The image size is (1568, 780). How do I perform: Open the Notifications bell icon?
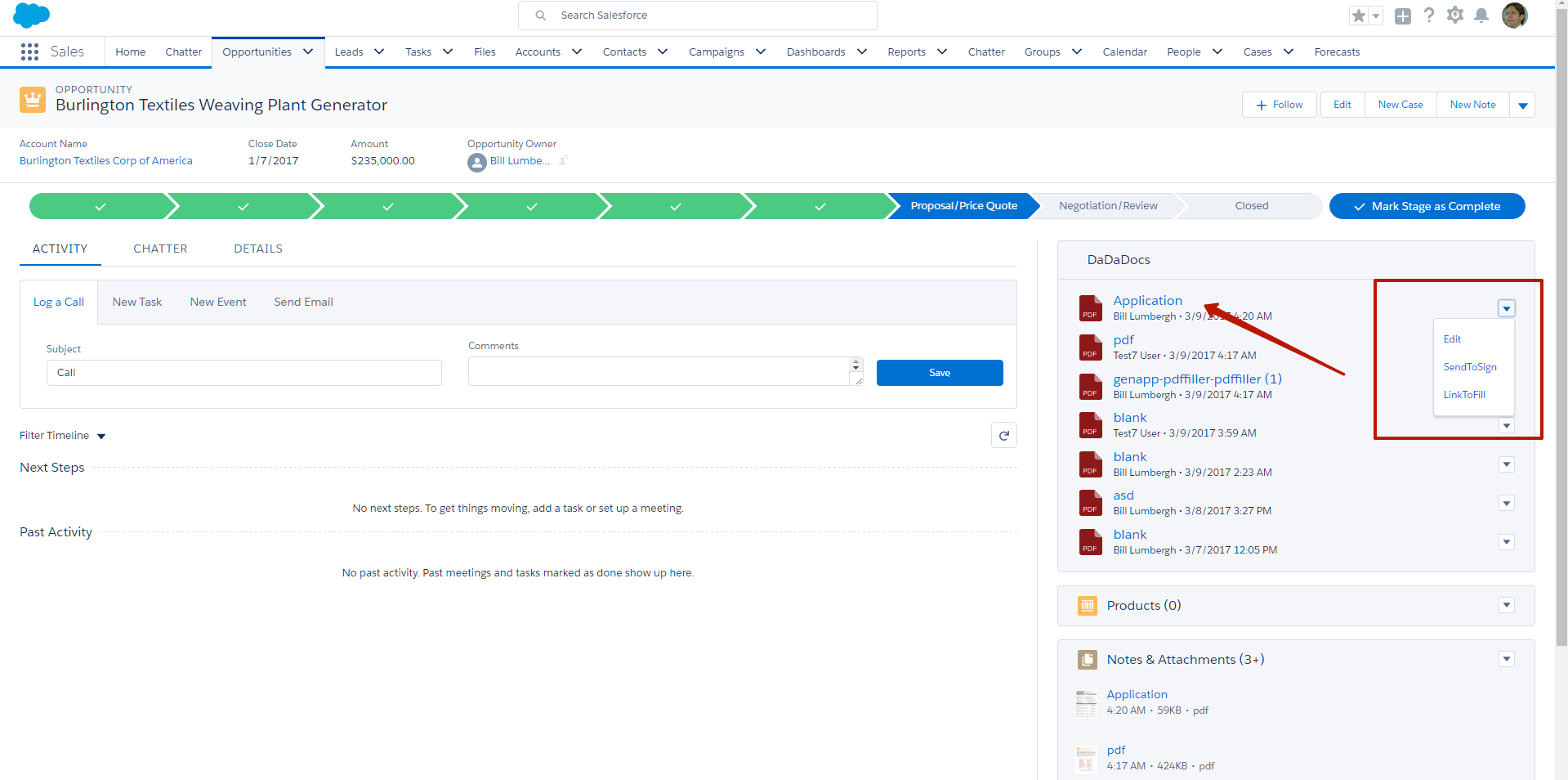[1481, 16]
